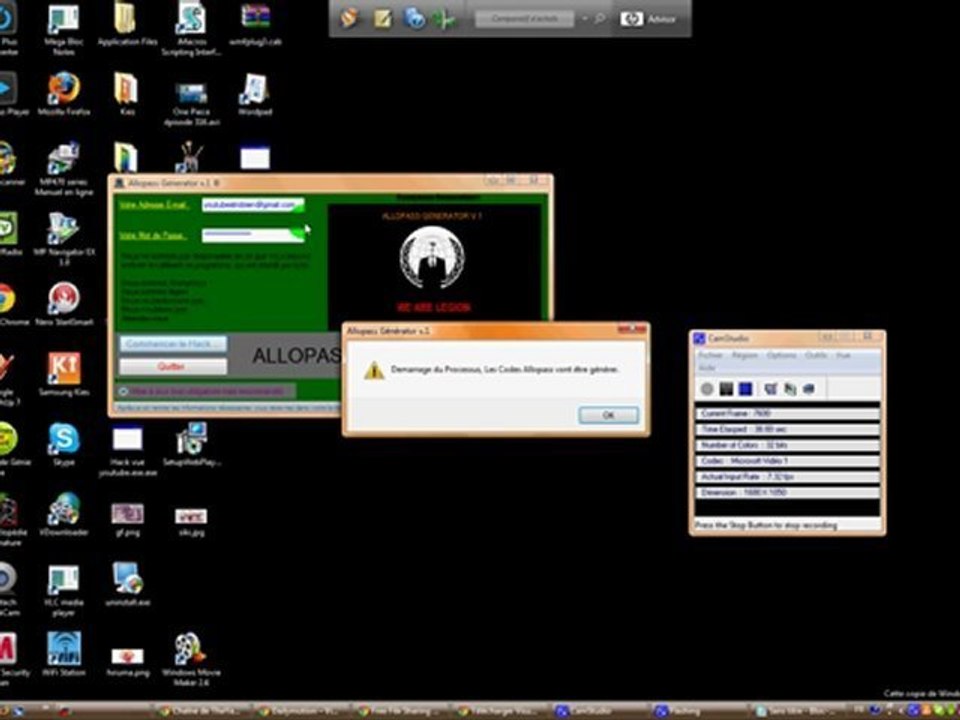Click the Anonymous logo image in Allopass Generator
Image resolution: width=960 pixels, height=720 pixels.
coord(432,257)
